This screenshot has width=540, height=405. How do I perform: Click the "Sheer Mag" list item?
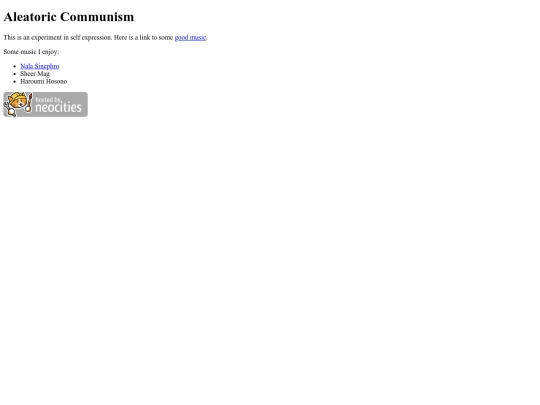(35, 74)
